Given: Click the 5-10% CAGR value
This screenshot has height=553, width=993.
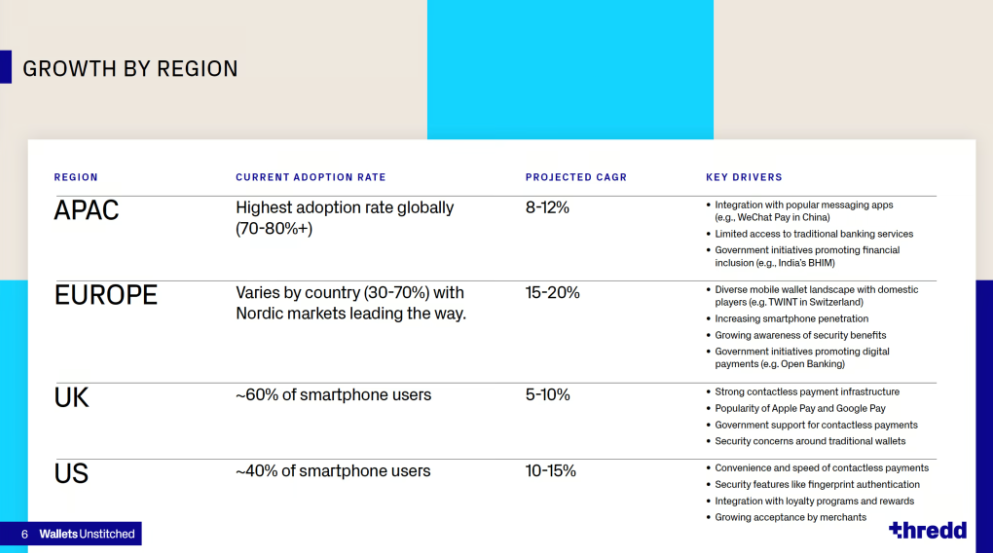Looking at the screenshot, I should (548, 395).
